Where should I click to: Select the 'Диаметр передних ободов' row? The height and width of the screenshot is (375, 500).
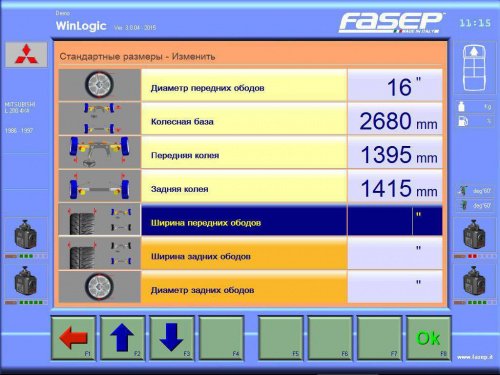(244, 85)
